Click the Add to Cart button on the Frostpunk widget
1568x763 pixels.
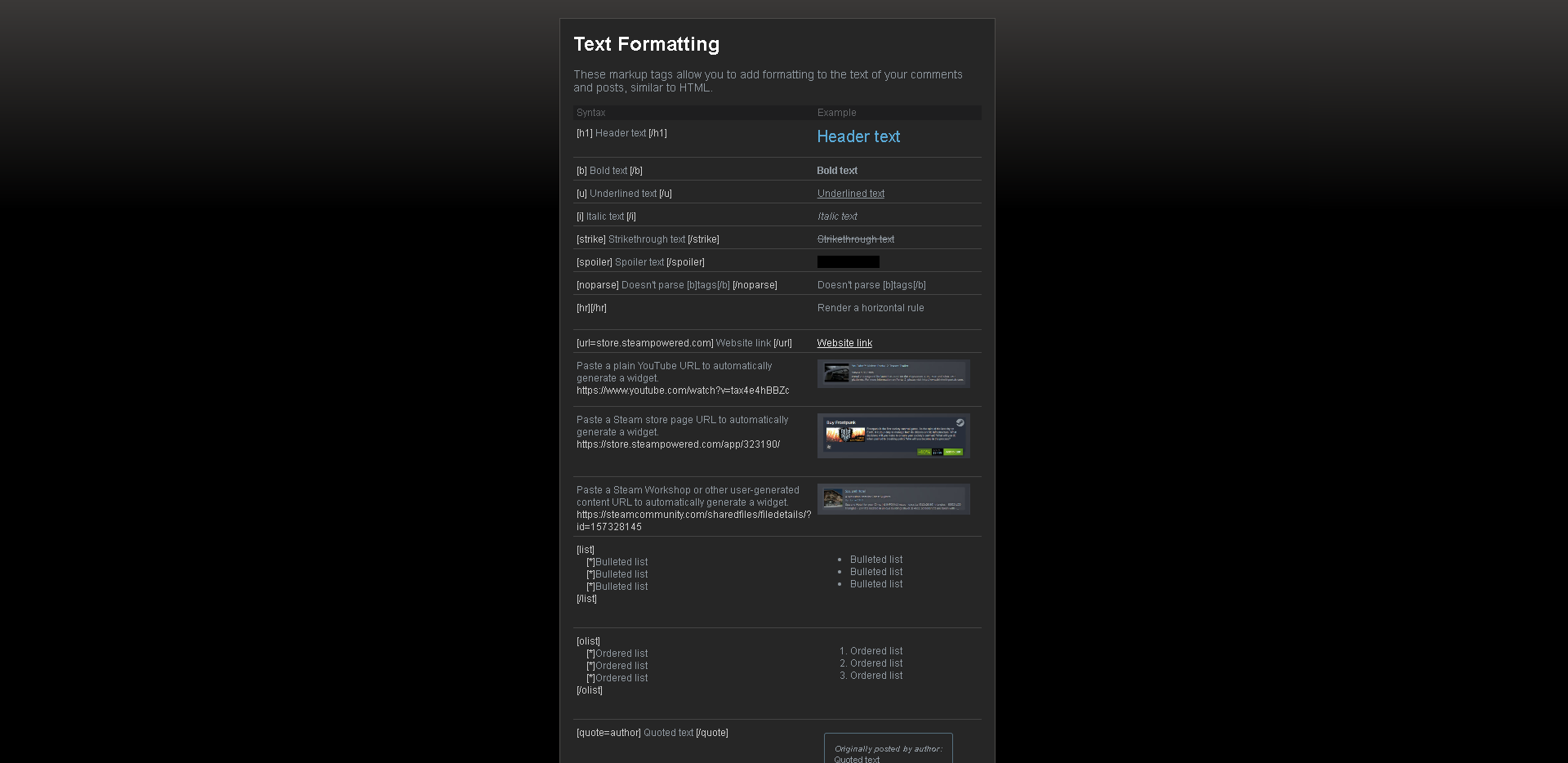point(953,453)
